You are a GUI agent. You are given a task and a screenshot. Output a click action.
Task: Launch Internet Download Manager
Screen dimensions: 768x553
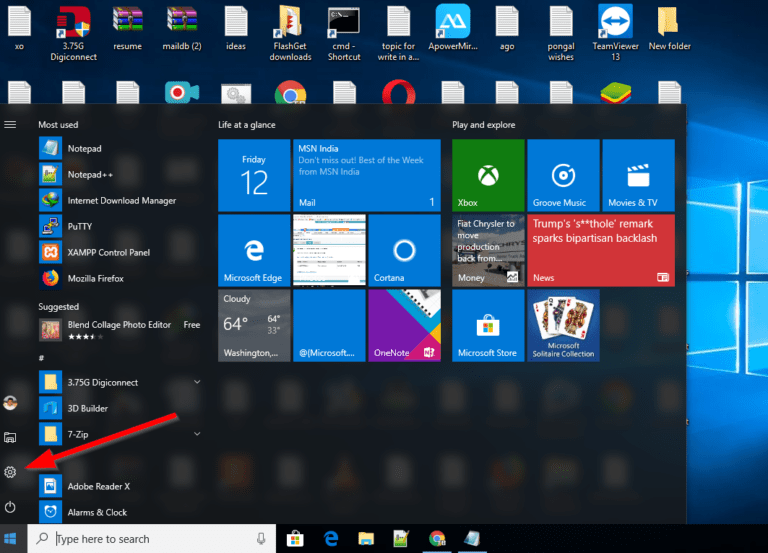(120, 200)
